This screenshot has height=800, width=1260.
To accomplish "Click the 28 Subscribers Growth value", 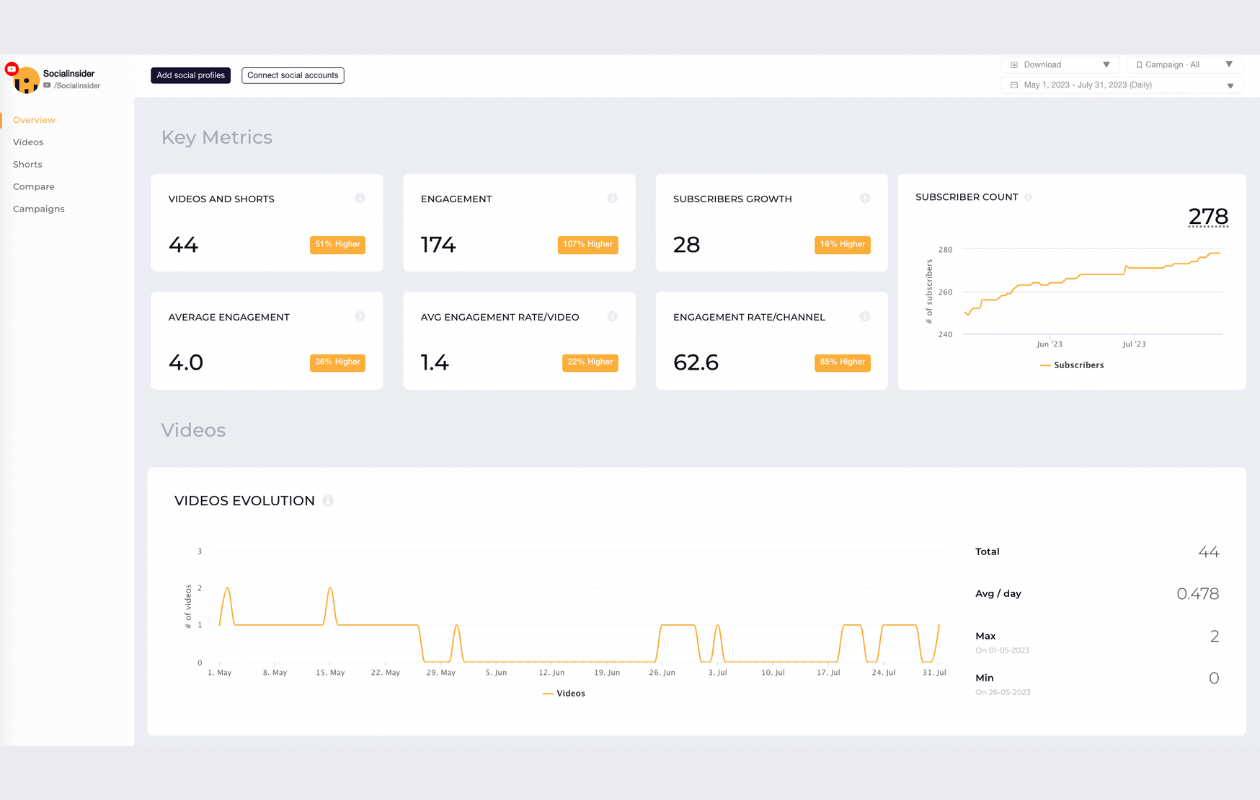I will (x=686, y=244).
